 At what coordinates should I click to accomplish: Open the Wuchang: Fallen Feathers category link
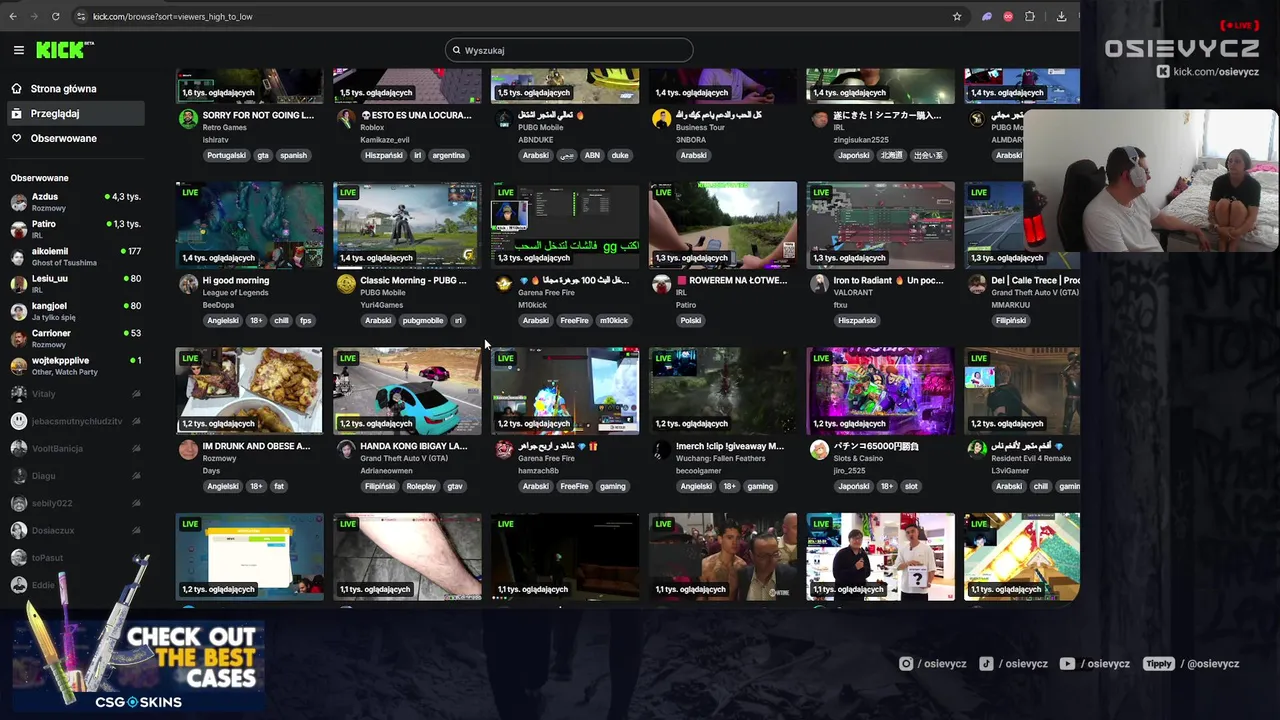pos(720,459)
